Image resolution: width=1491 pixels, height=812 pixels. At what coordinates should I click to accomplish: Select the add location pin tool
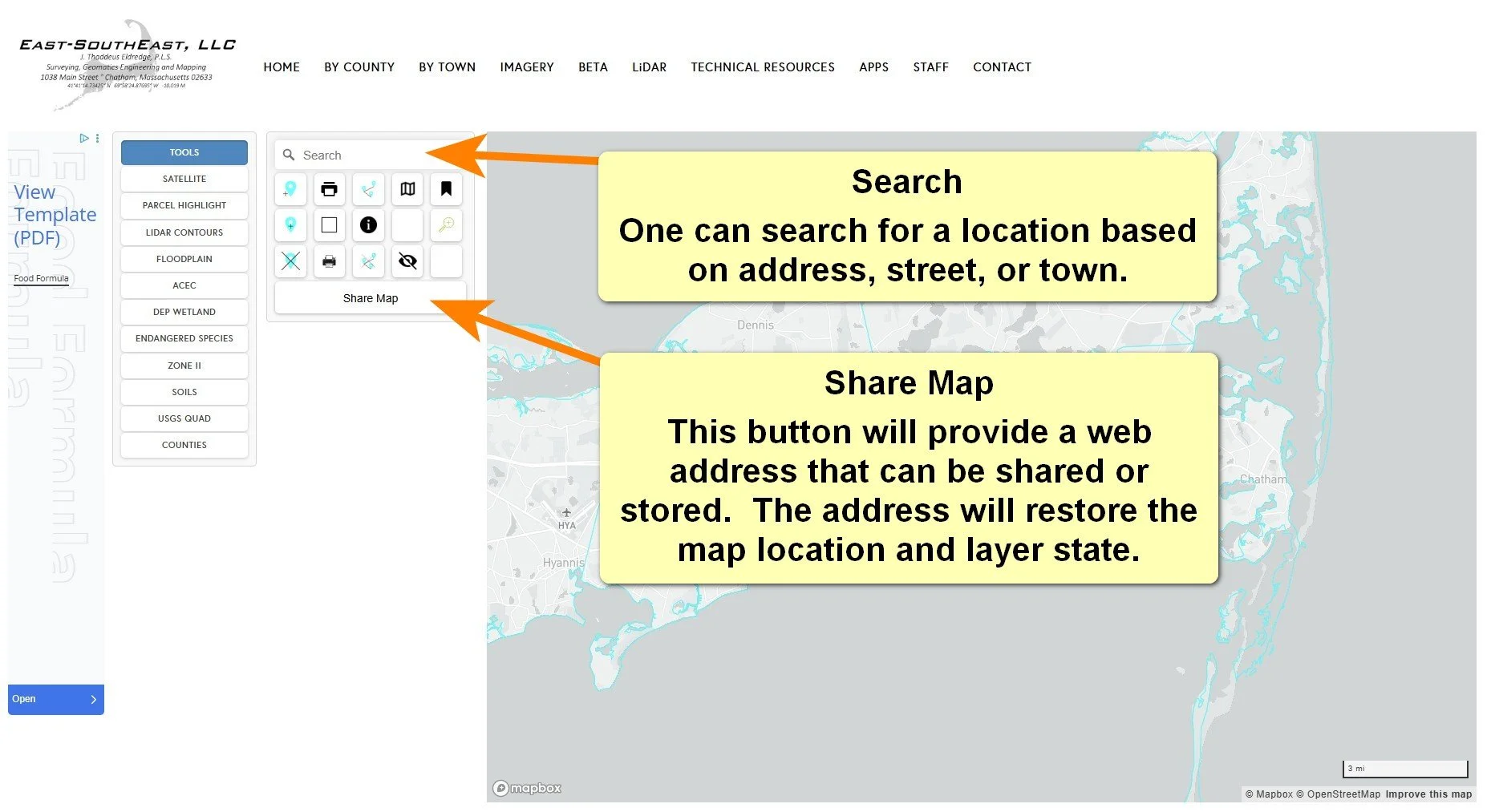[x=290, y=189]
